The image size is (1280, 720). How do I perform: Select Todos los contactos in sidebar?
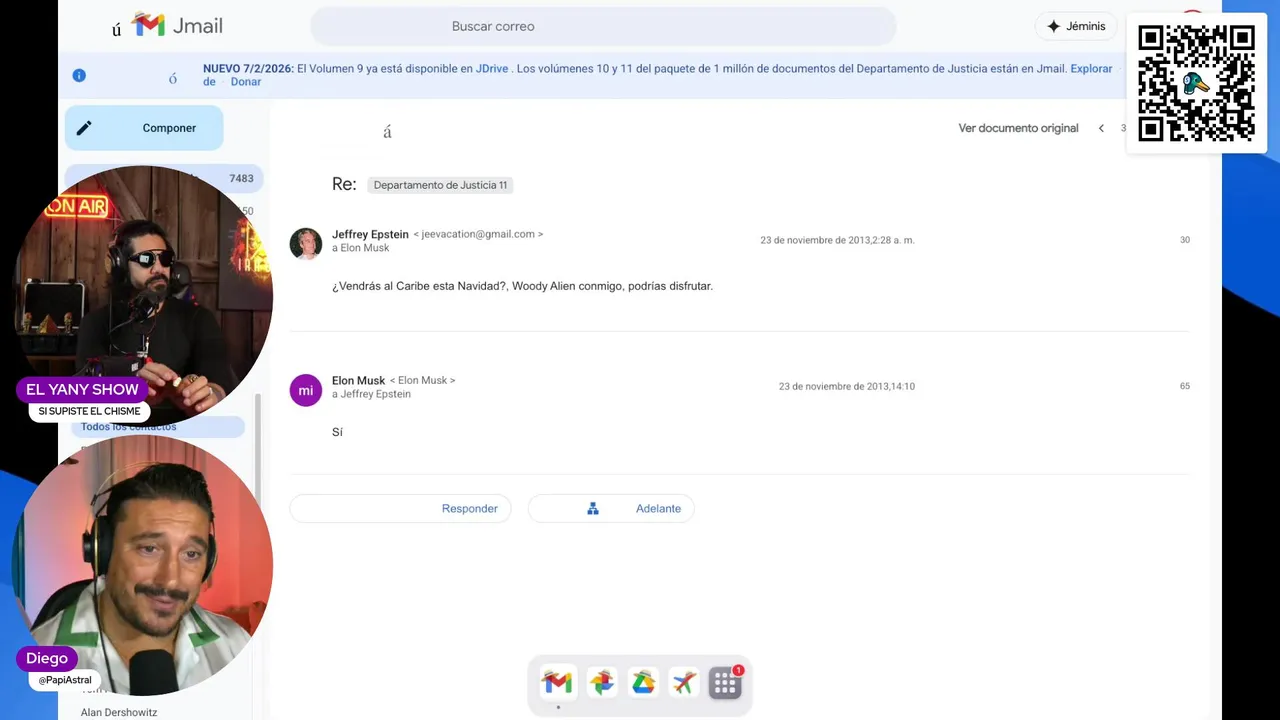tap(157, 427)
